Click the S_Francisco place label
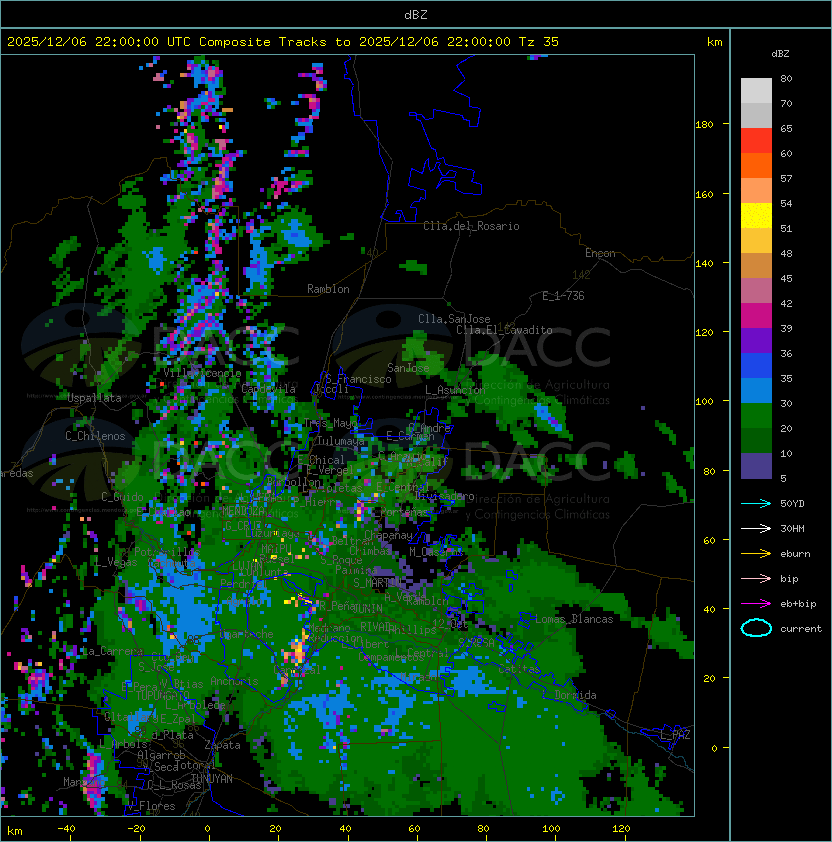This screenshot has width=832, height=842. click(358, 379)
